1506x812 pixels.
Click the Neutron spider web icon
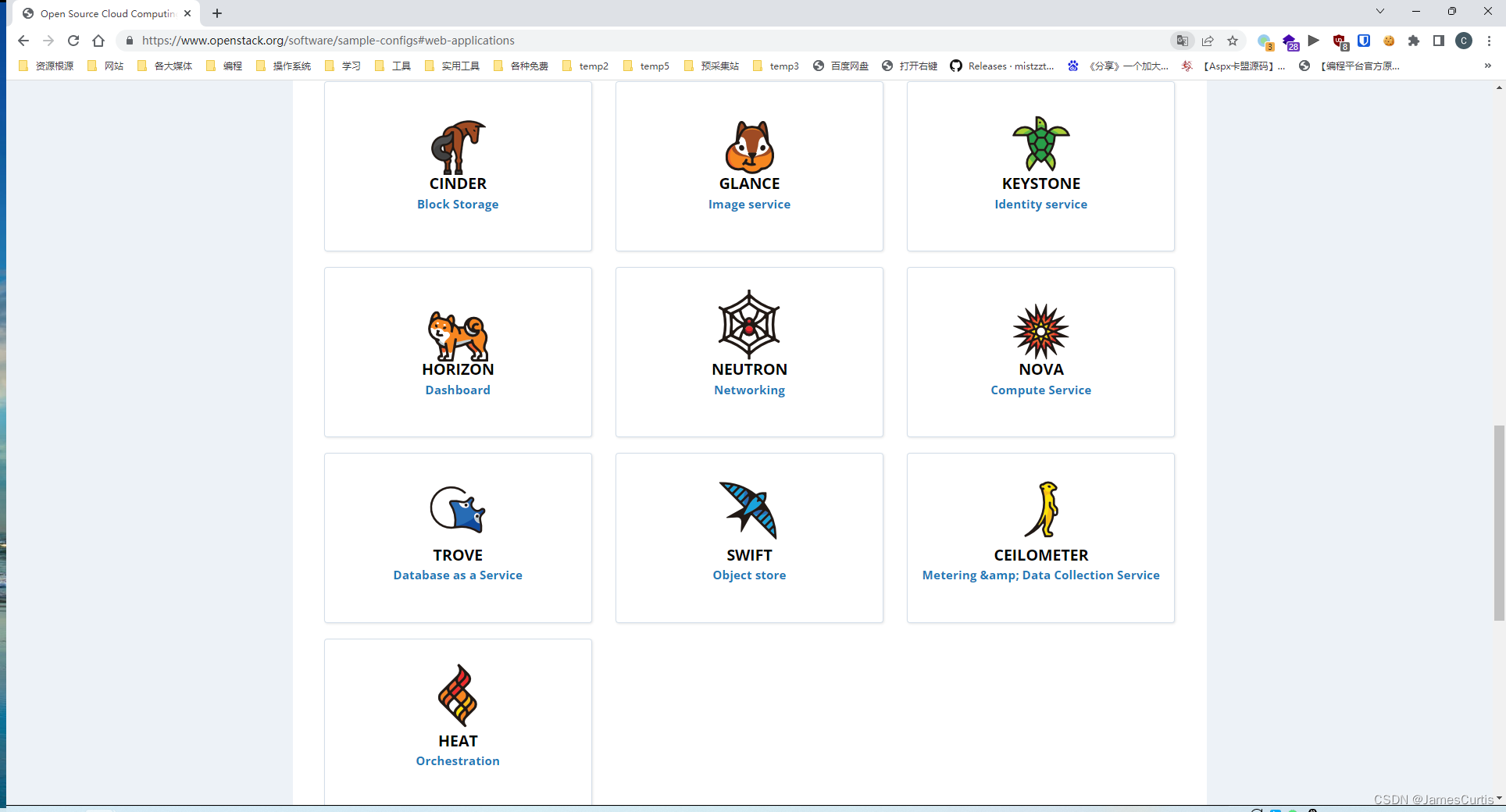(749, 325)
